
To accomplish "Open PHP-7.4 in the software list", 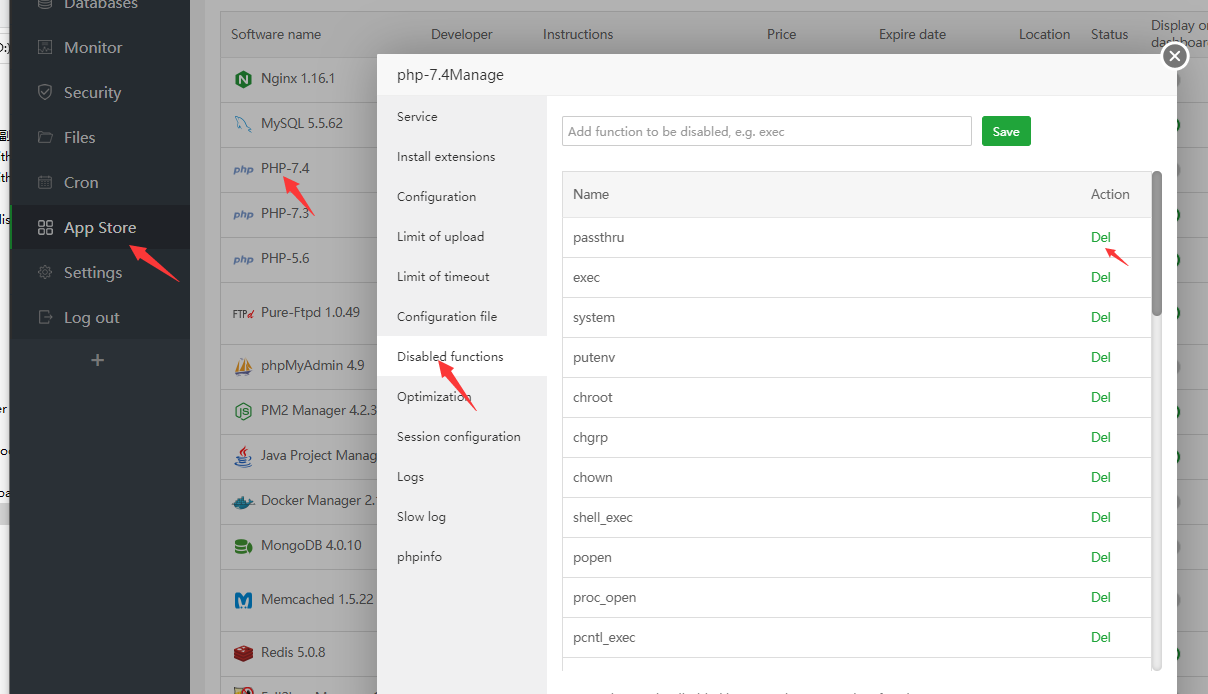I will pyautogui.click(x=285, y=168).
